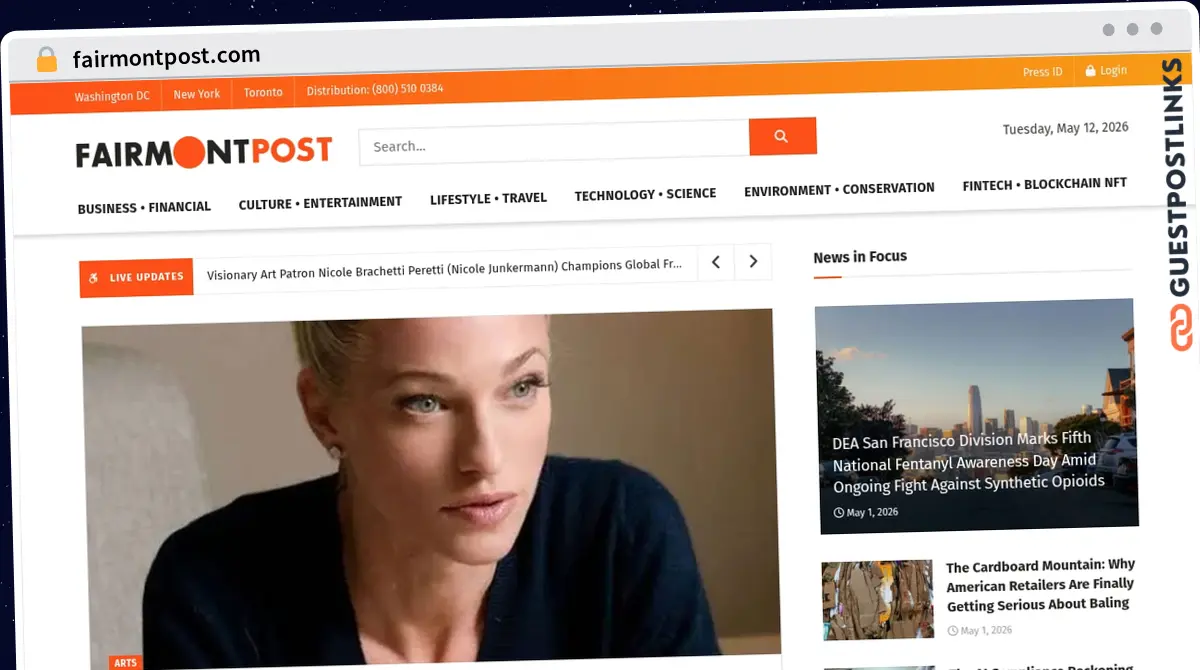This screenshot has height=670, width=1200.
Task: Click the lock icon next to Login
Action: click(x=1091, y=71)
